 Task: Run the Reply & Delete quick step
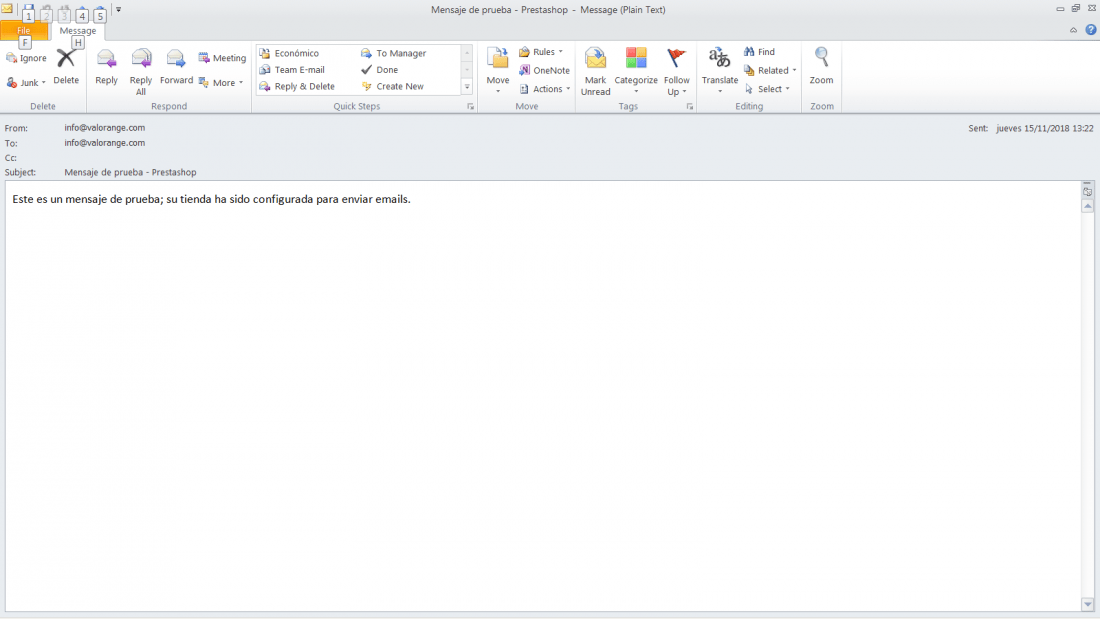[297, 86]
